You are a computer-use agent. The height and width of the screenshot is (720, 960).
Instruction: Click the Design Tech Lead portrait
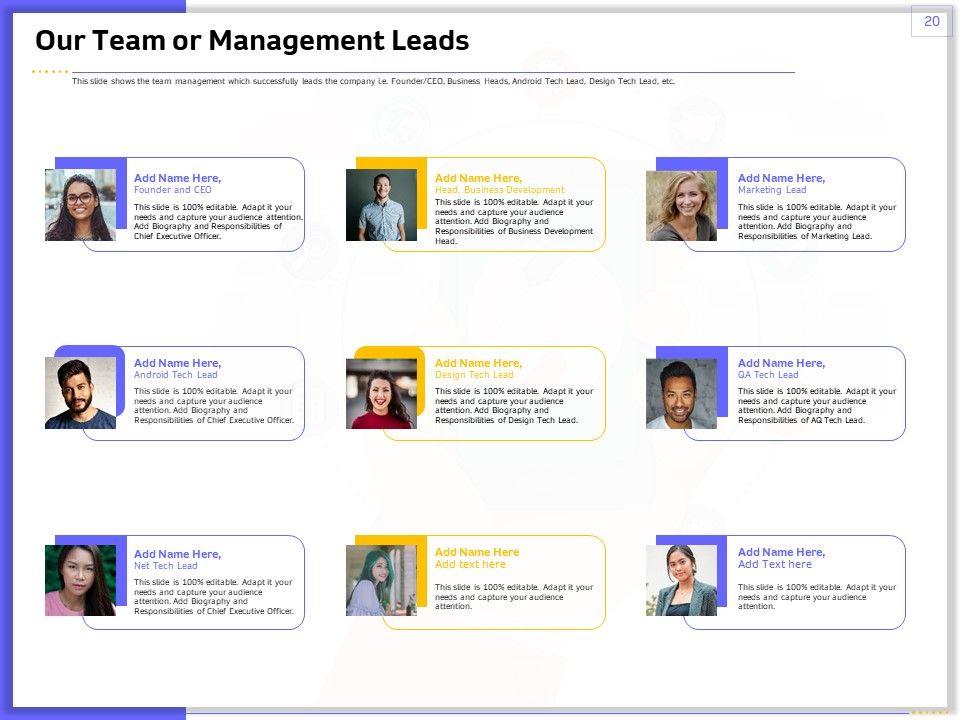(381, 393)
